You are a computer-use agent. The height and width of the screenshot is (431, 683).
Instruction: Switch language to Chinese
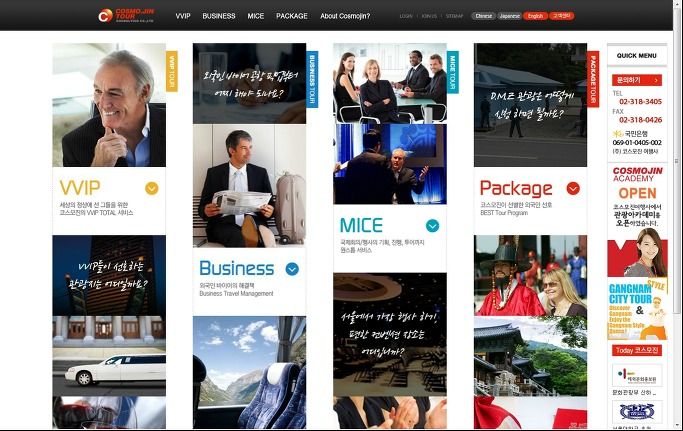(484, 16)
